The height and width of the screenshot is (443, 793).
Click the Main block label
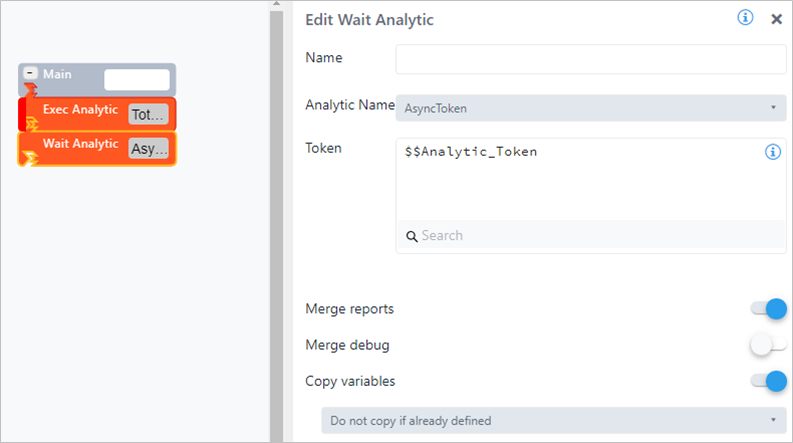click(57, 75)
